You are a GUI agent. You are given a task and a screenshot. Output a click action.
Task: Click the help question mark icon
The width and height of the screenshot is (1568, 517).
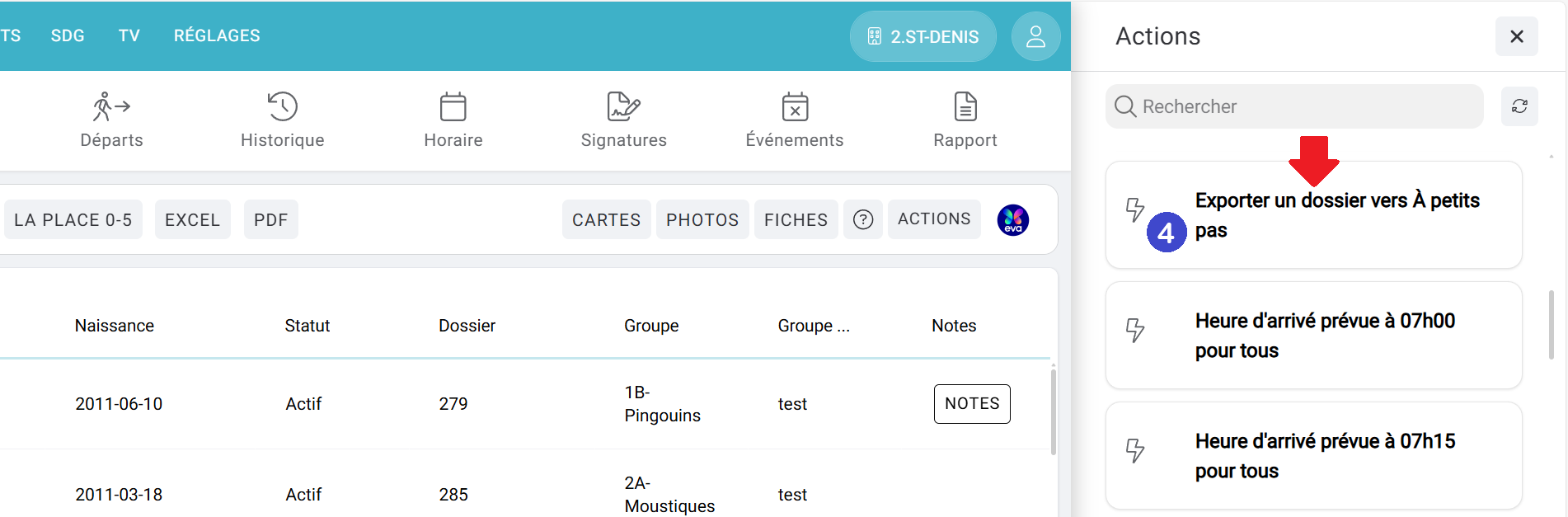coord(862,219)
